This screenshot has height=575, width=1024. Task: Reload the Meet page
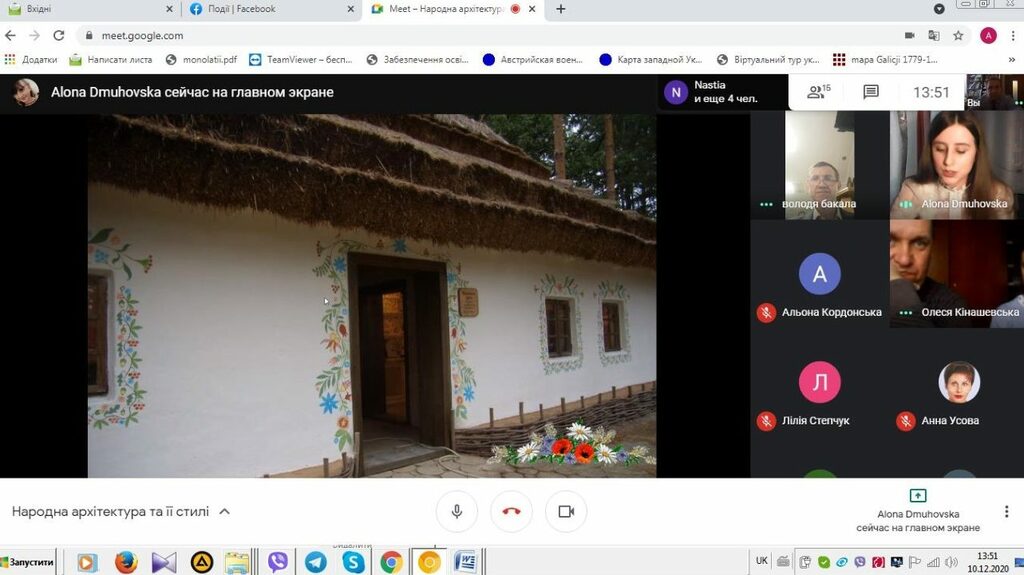point(59,35)
